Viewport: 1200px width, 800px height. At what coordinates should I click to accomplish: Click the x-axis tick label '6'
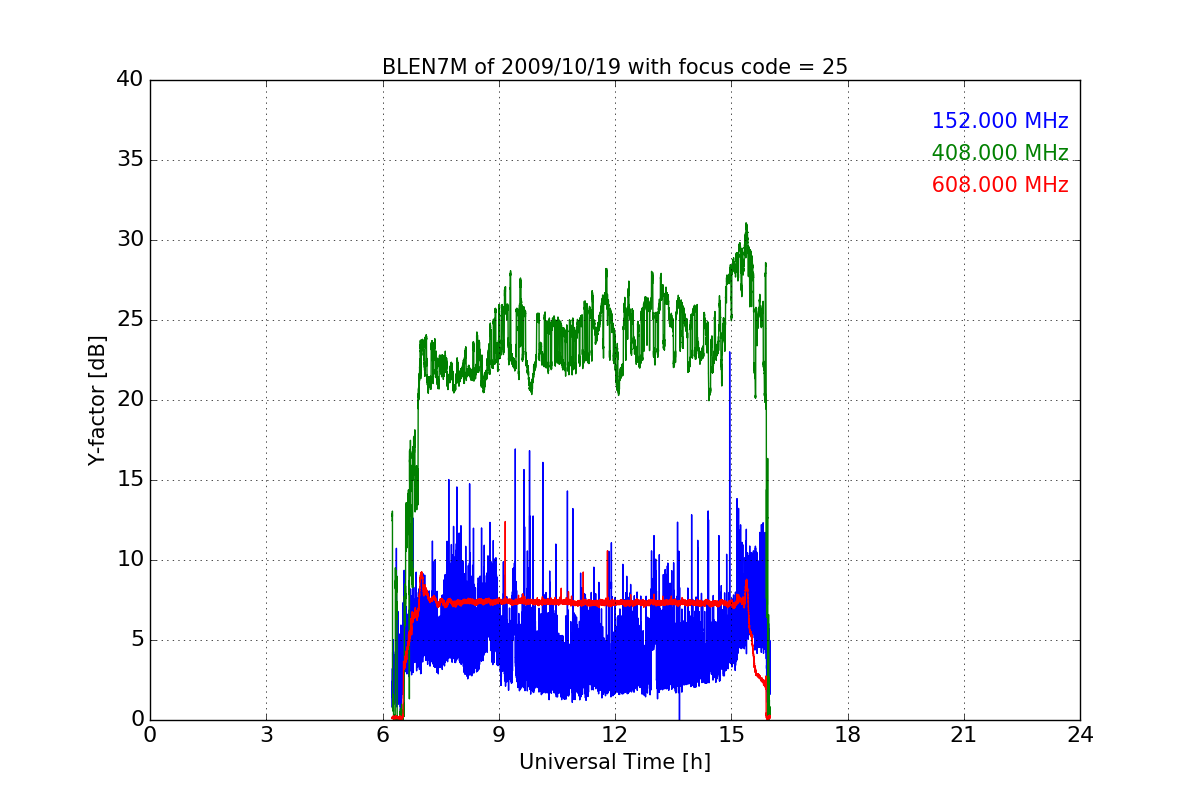382,735
